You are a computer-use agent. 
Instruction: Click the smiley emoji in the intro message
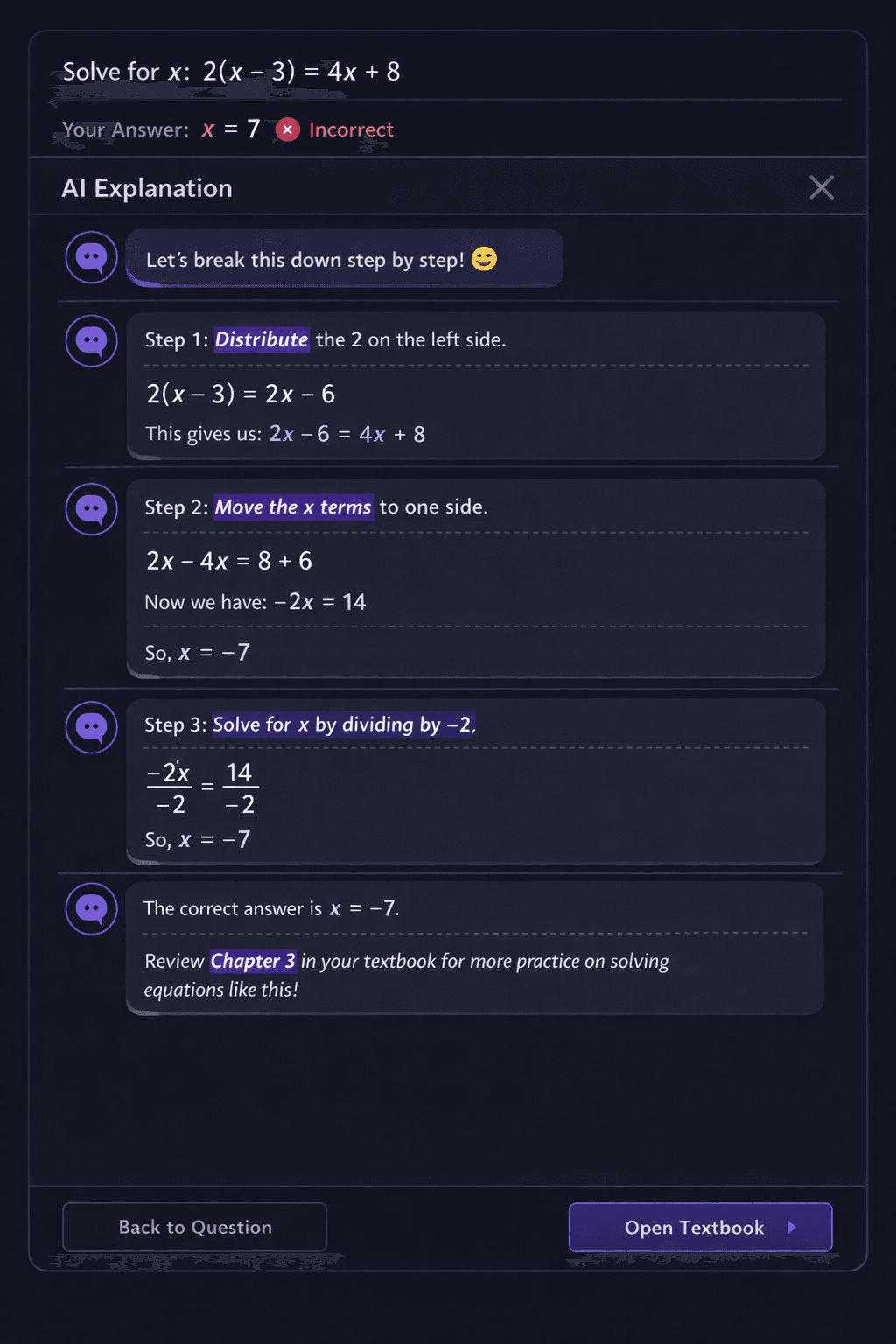482,258
